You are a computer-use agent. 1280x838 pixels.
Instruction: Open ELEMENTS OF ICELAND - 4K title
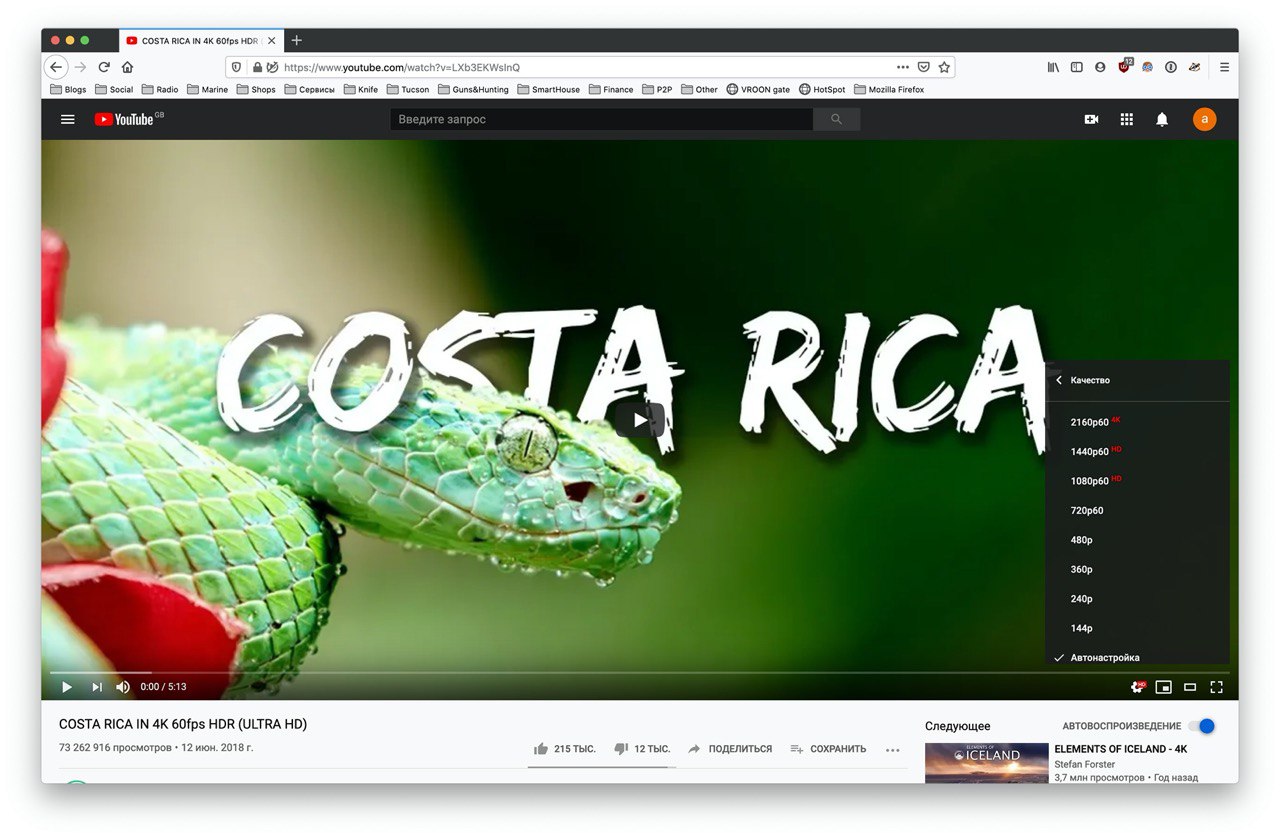[1120, 749]
